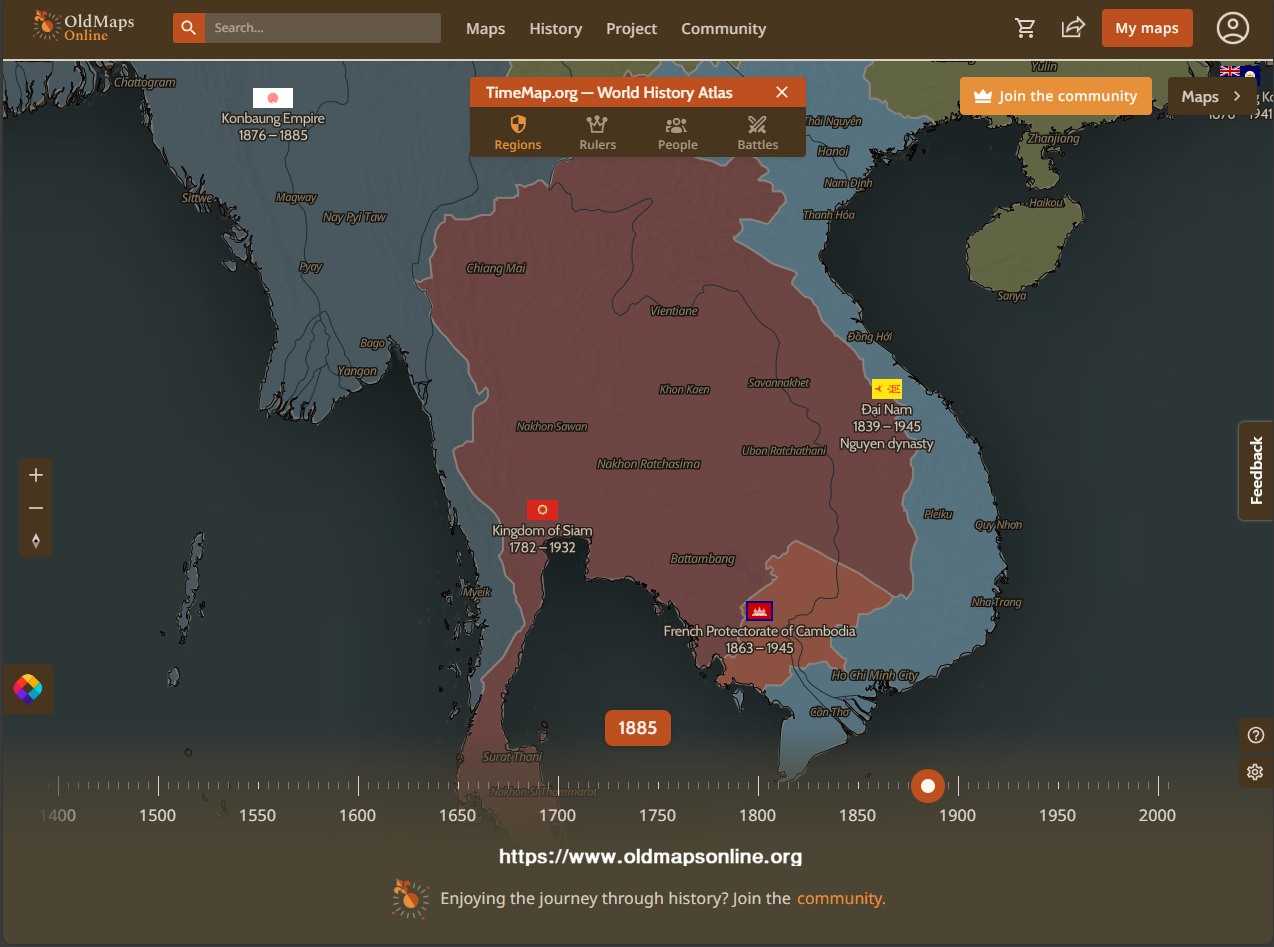Open the Community menu
Screen dimensions: 1274x947
click(723, 28)
